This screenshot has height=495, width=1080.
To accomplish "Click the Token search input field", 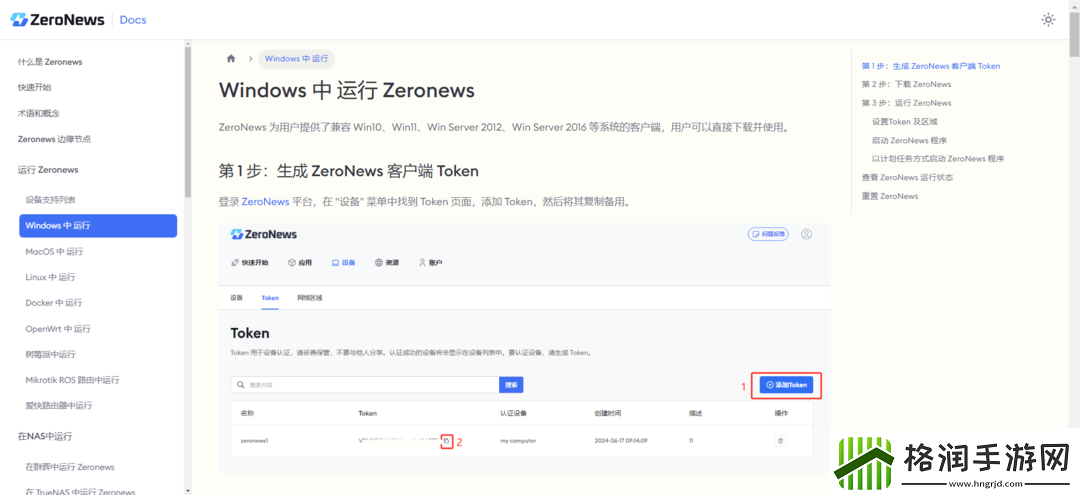I will (x=365, y=385).
